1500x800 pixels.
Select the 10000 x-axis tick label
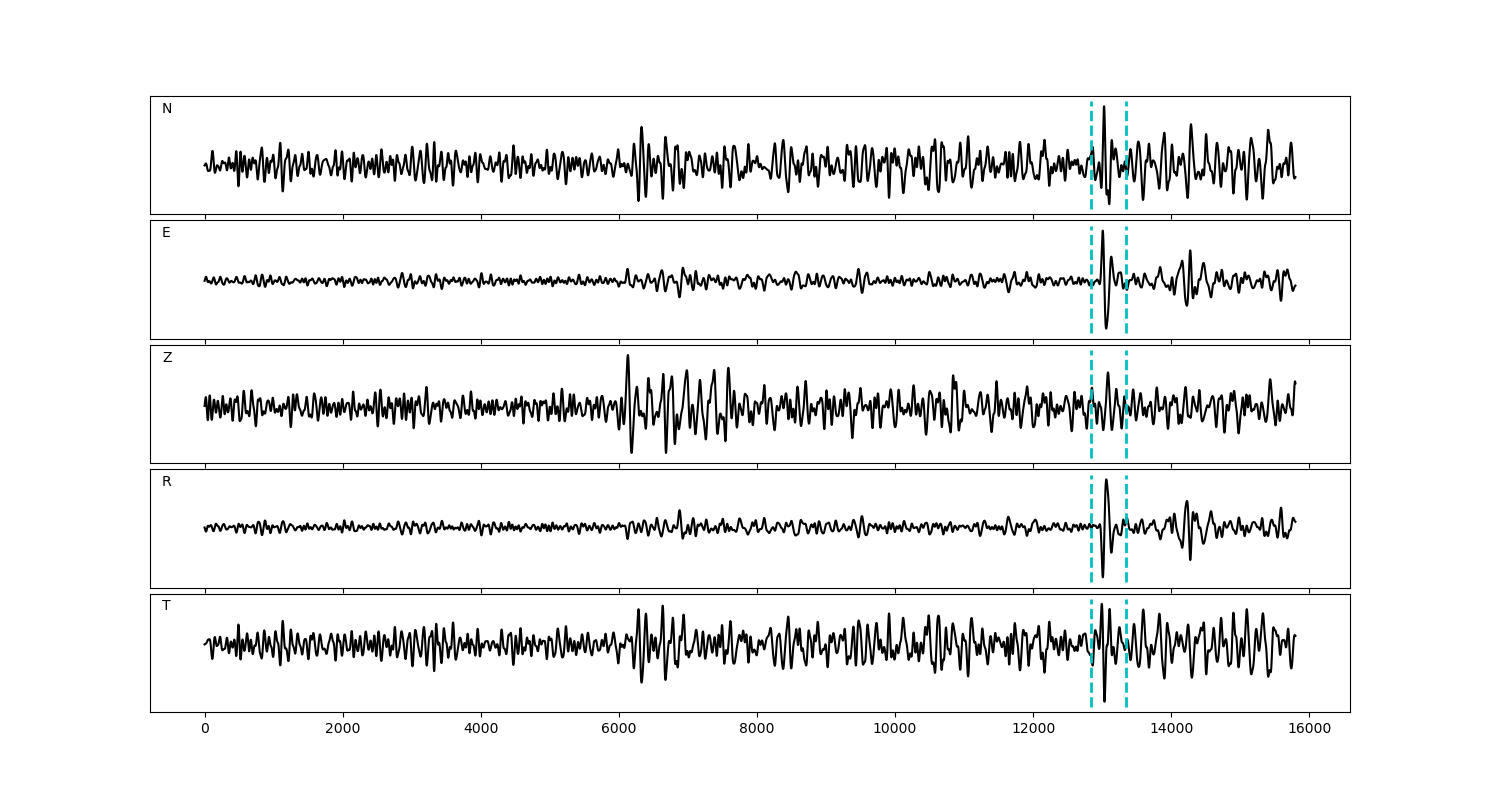(x=895, y=730)
